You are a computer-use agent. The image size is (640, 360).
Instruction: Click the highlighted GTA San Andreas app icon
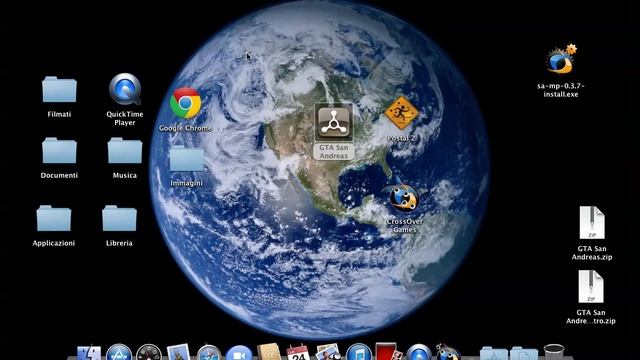click(334, 122)
